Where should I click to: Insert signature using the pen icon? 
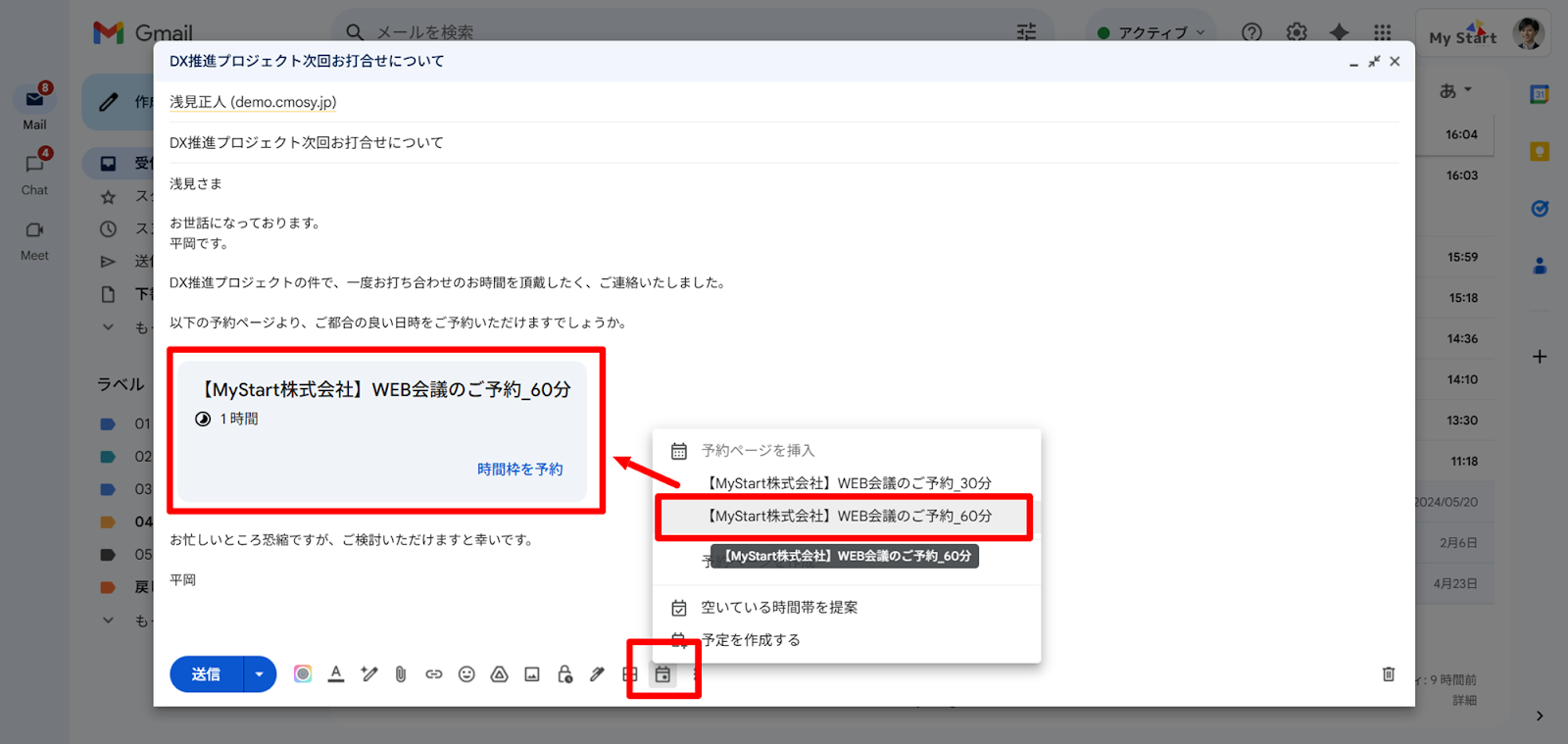tap(598, 673)
